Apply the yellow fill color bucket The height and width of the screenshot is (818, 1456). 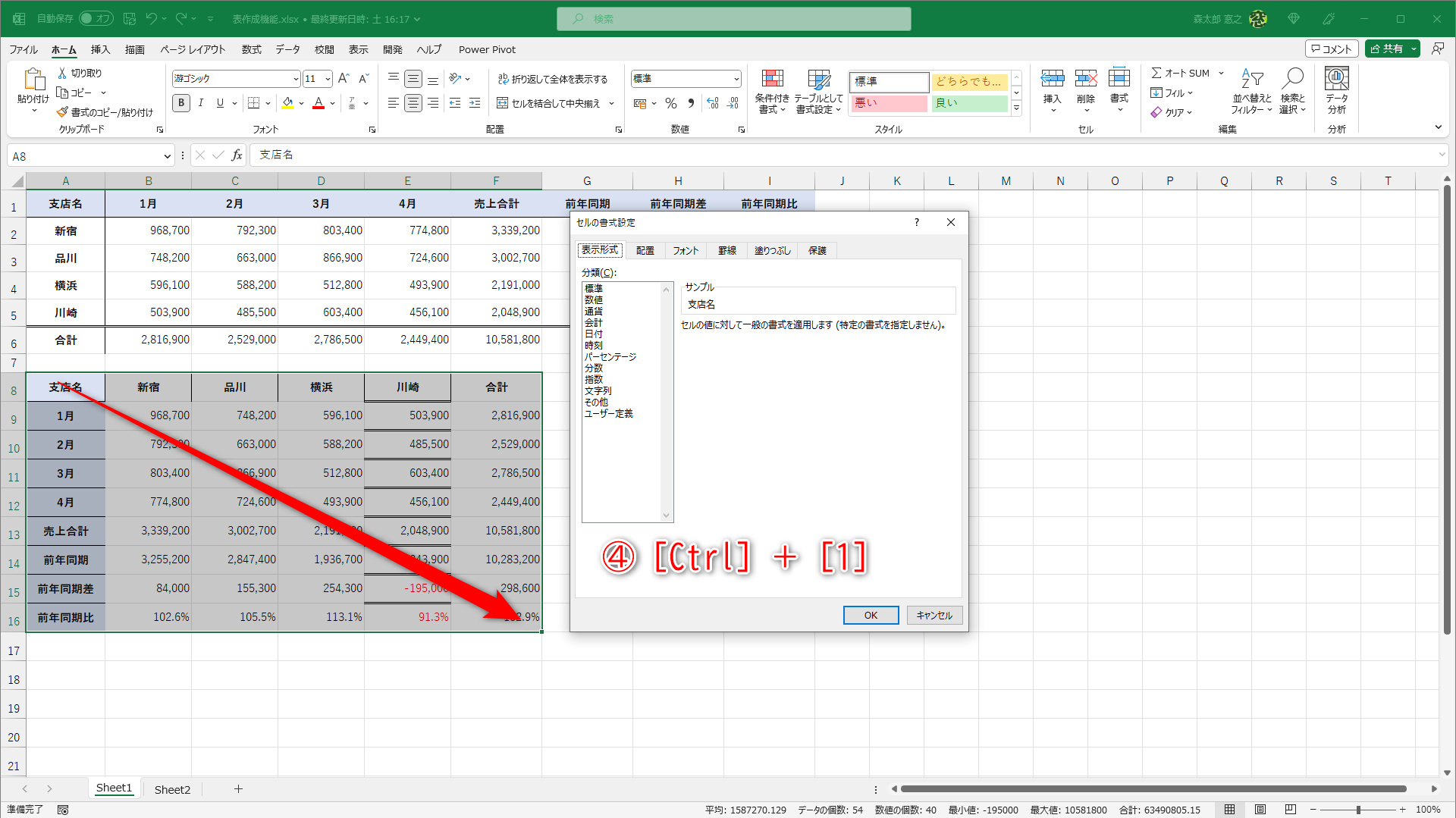click(287, 103)
